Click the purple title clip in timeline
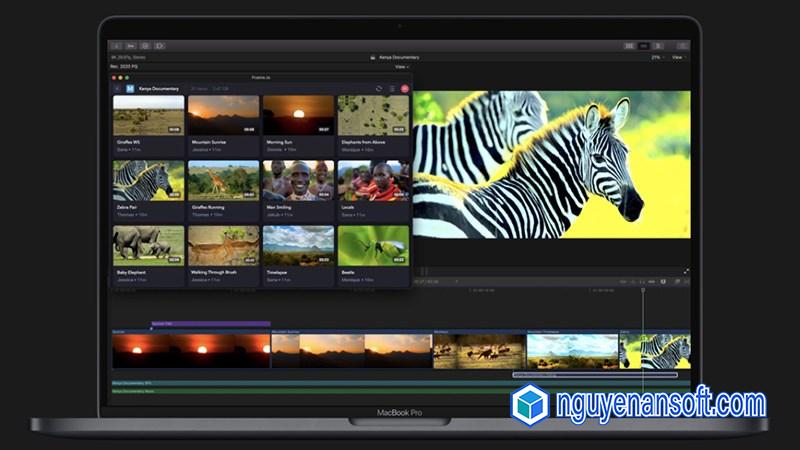The image size is (800, 450). coord(210,324)
